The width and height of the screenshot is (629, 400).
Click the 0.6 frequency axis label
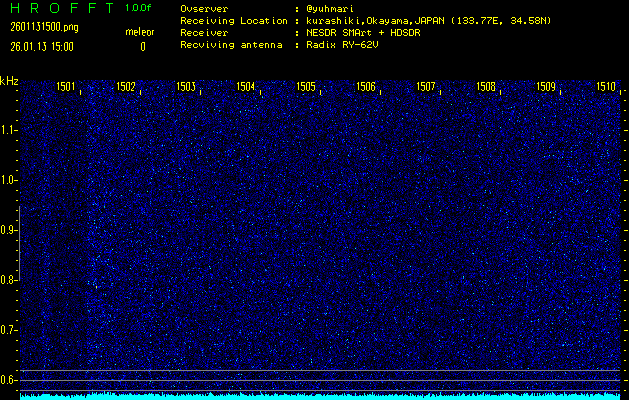[9, 380]
